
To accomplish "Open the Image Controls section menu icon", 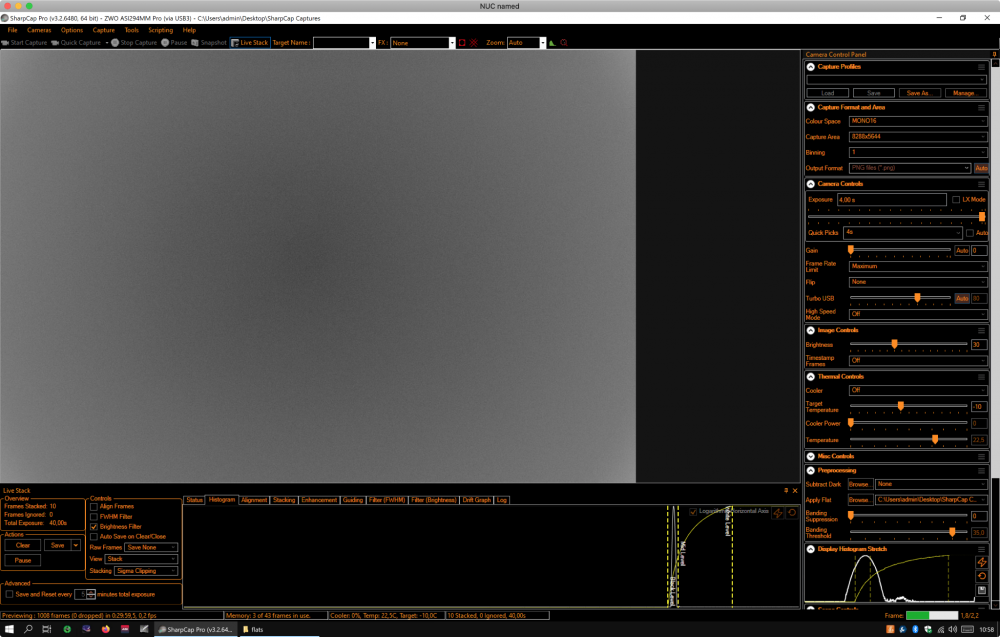I will [x=982, y=330].
